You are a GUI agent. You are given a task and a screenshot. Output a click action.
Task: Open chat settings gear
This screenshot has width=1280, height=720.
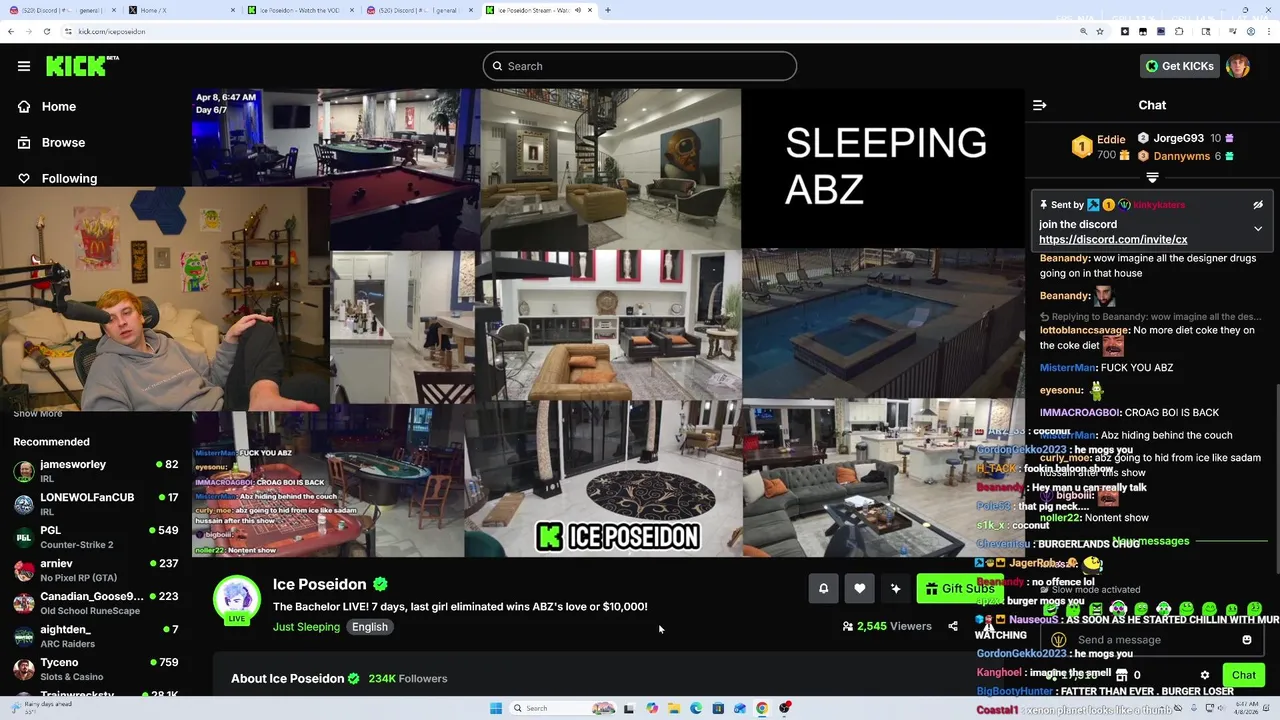pos(1205,675)
